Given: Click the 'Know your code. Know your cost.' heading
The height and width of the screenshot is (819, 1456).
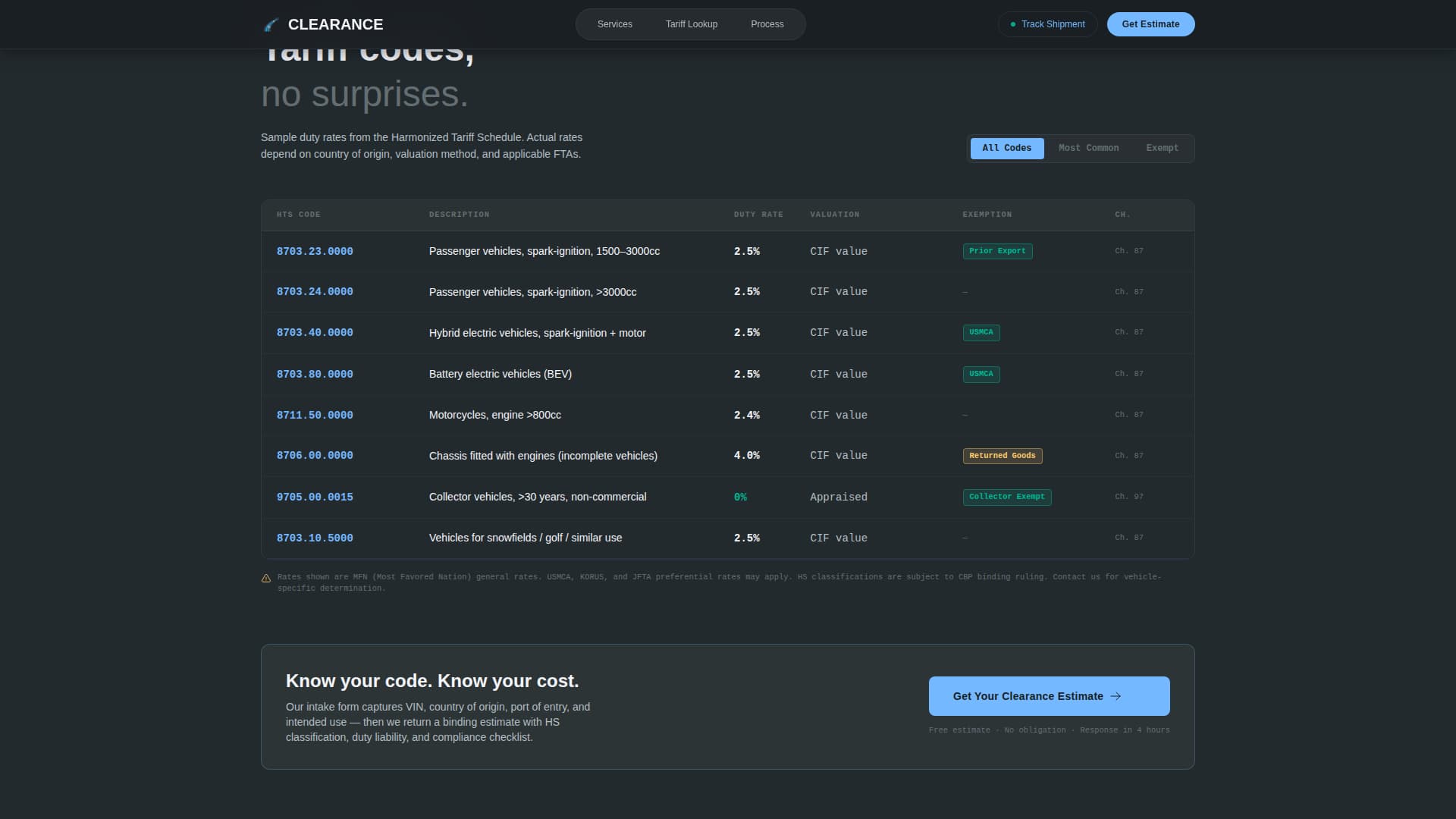Looking at the screenshot, I should (432, 682).
